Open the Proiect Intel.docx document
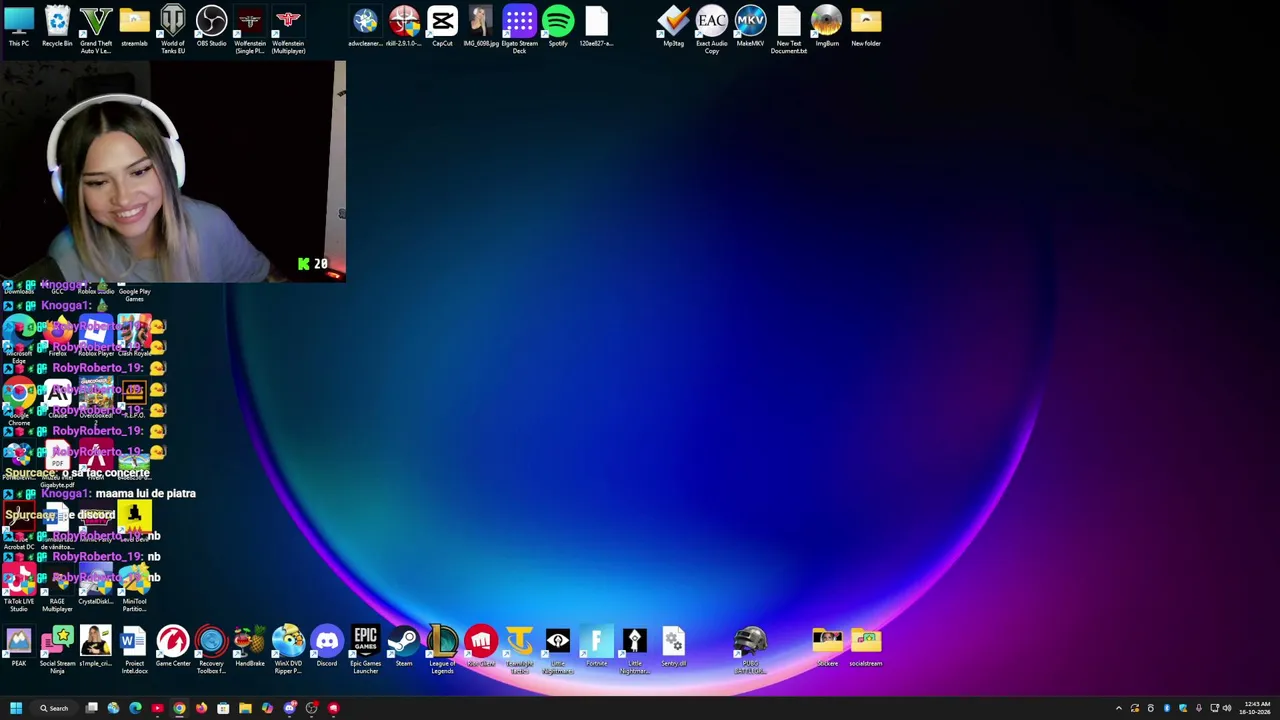 134,649
